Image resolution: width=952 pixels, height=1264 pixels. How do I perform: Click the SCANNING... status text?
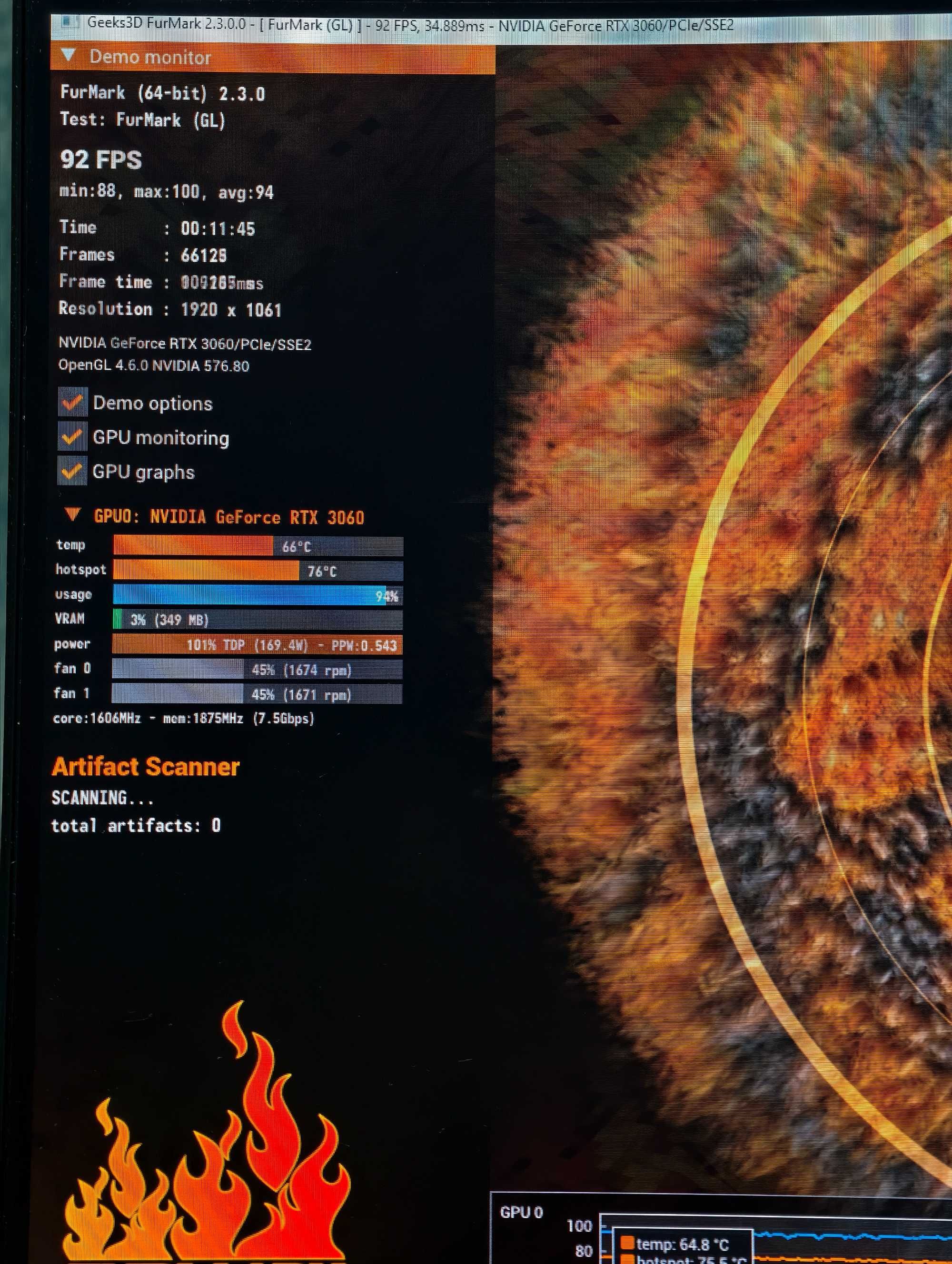click(103, 798)
